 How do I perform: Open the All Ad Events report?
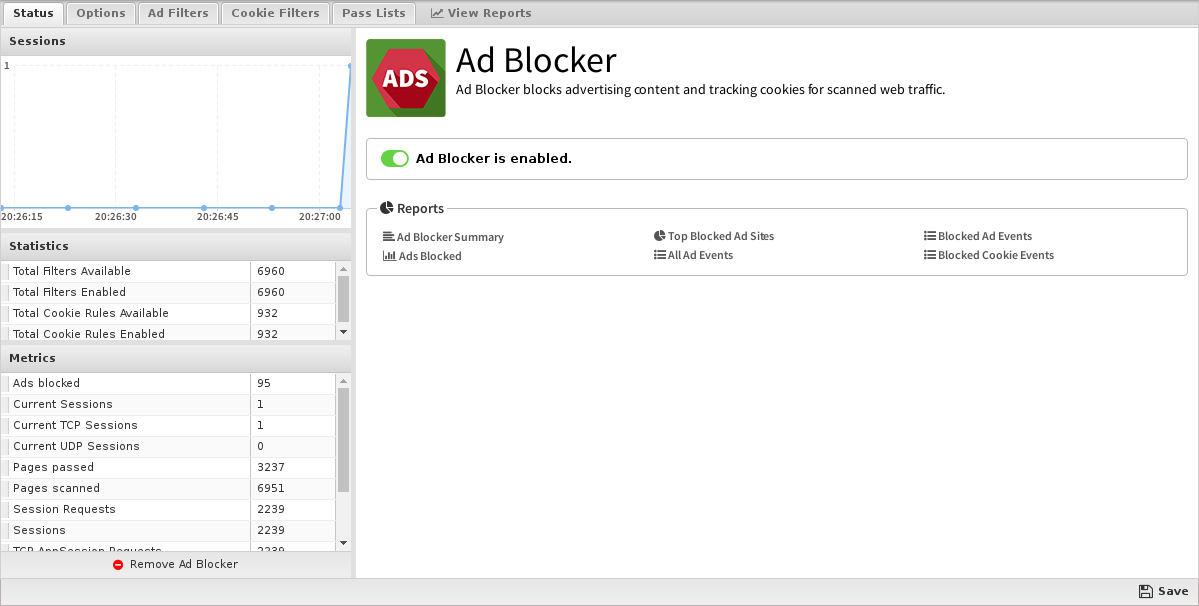coord(700,255)
